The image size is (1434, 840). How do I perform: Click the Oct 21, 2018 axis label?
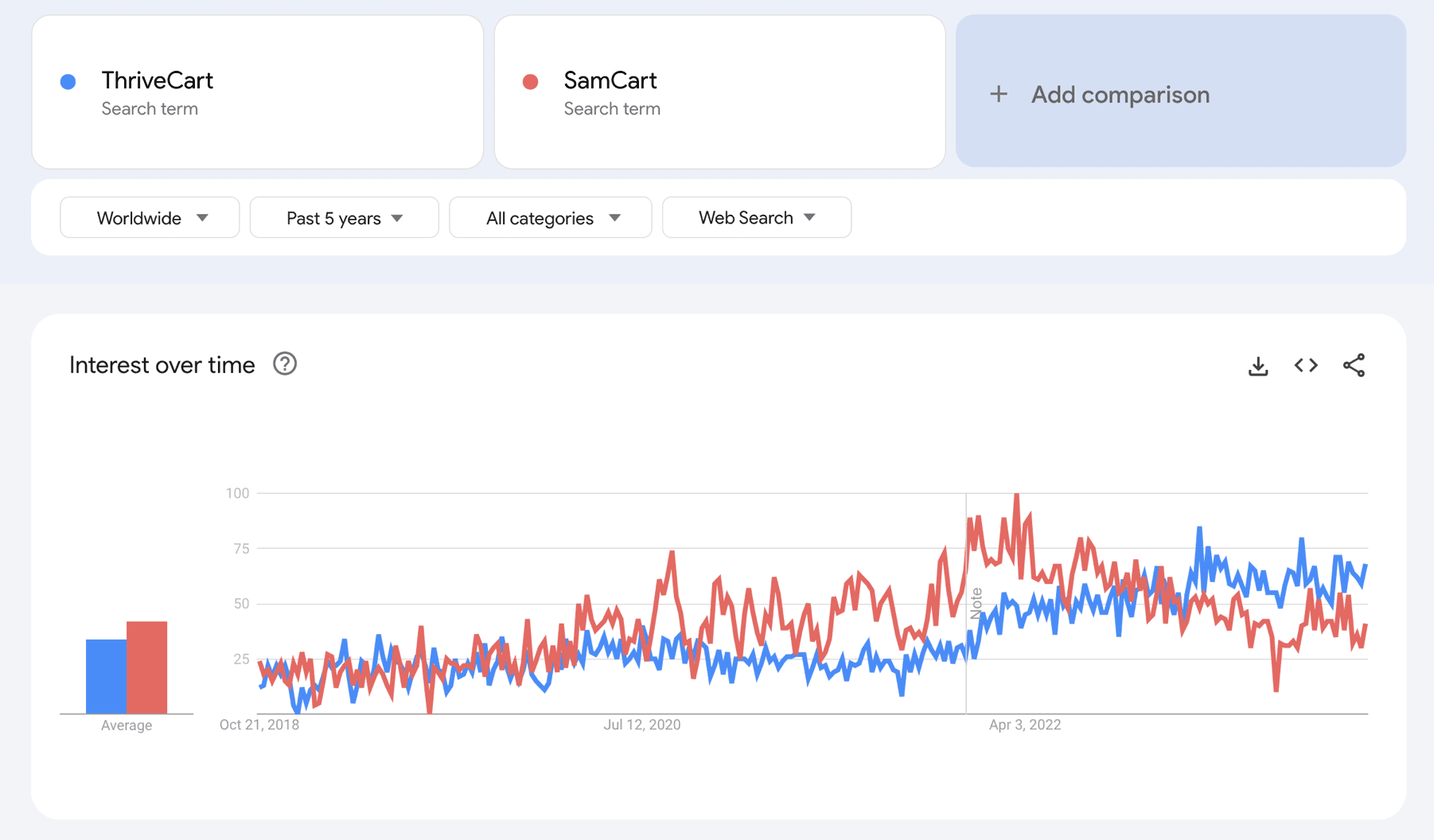click(259, 725)
